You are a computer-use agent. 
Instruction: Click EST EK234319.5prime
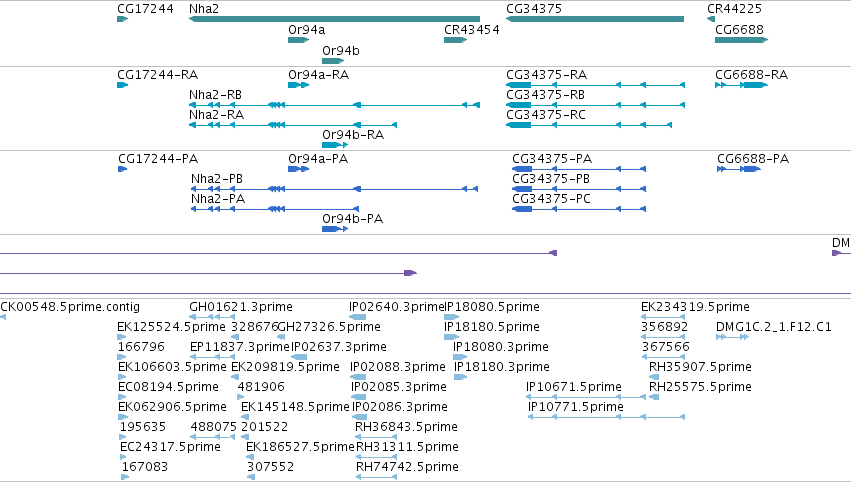(x=695, y=307)
